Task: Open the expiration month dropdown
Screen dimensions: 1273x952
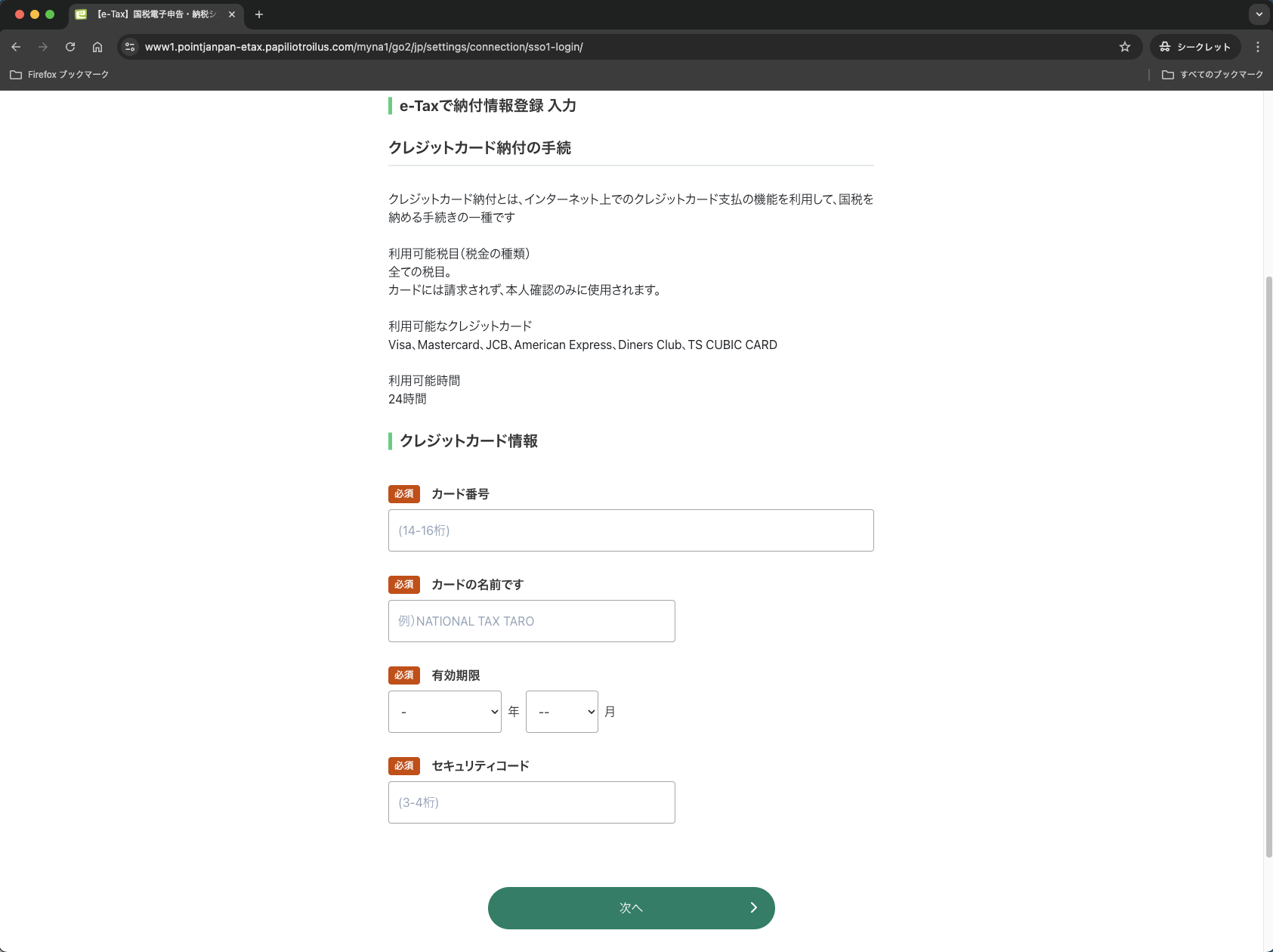Action: pyautogui.click(x=561, y=711)
